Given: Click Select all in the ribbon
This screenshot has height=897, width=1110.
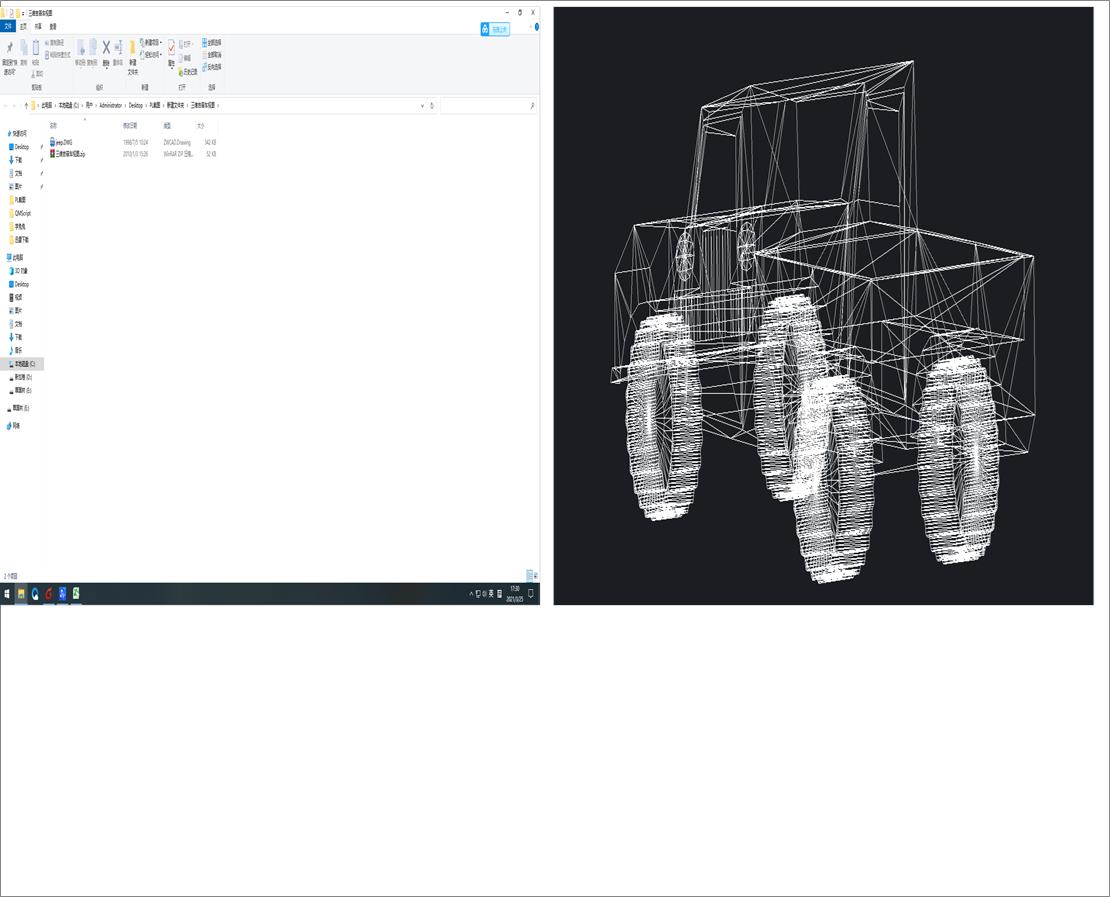Looking at the screenshot, I should click(212, 42).
